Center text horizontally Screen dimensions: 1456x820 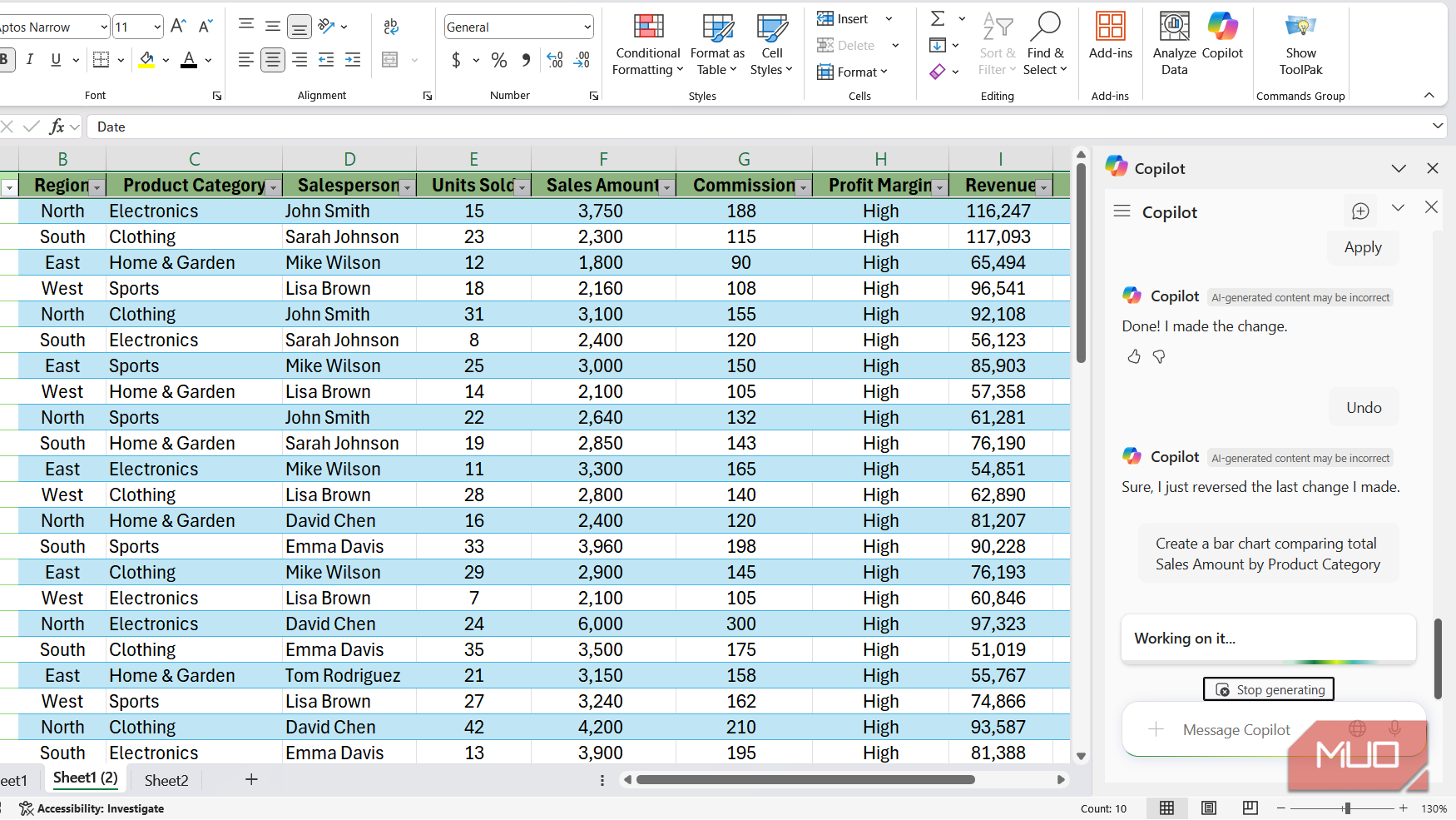pyautogui.click(x=273, y=59)
